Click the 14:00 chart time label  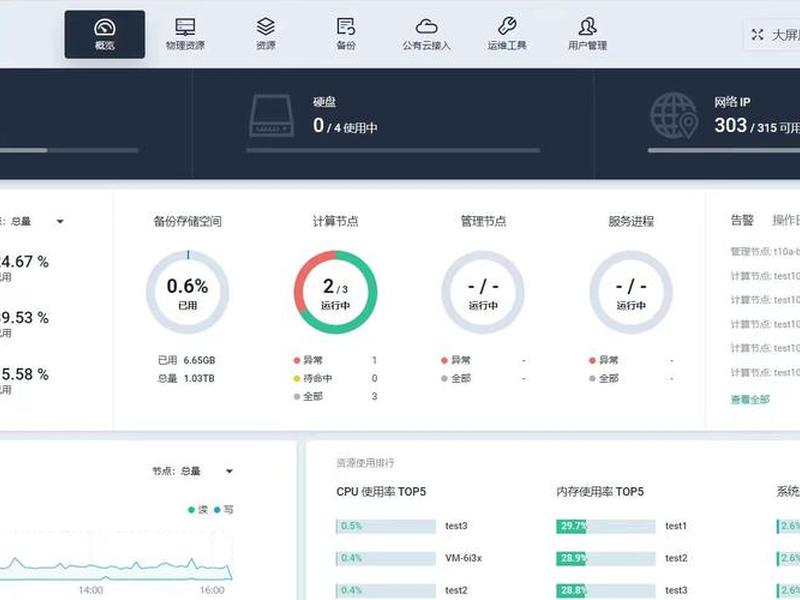91,590
